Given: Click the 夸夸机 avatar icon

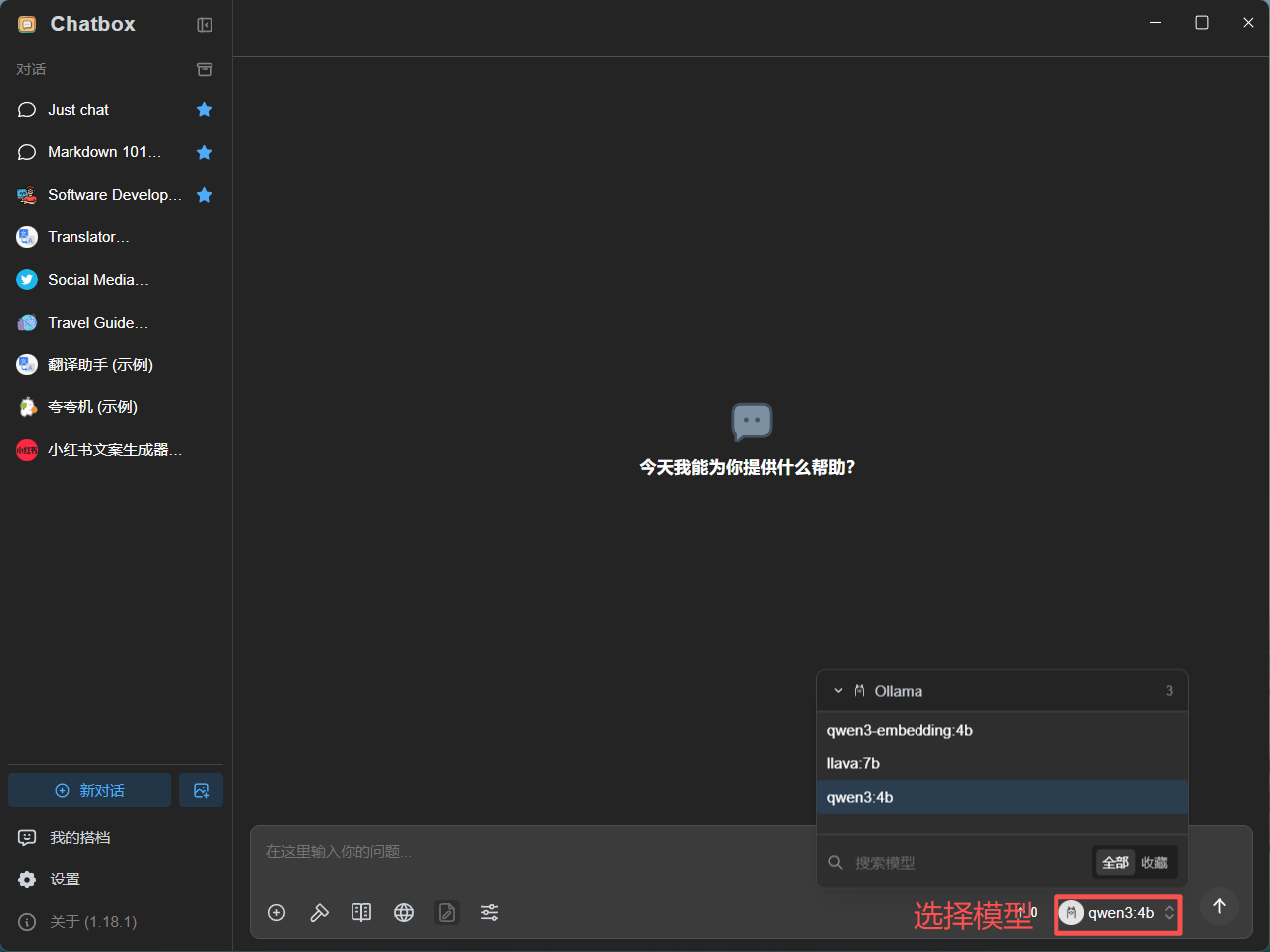Looking at the screenshot, I should coord(27,407).
